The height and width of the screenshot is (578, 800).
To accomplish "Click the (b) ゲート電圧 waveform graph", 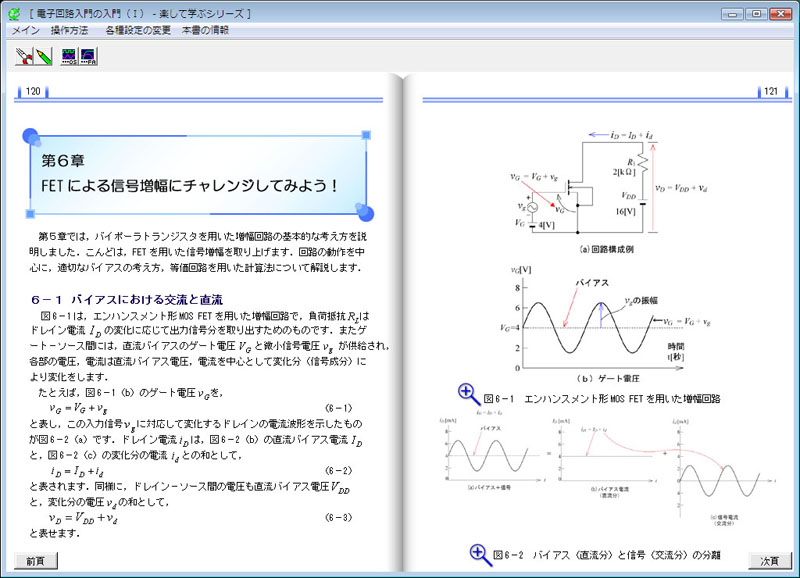I will (606, 318).
